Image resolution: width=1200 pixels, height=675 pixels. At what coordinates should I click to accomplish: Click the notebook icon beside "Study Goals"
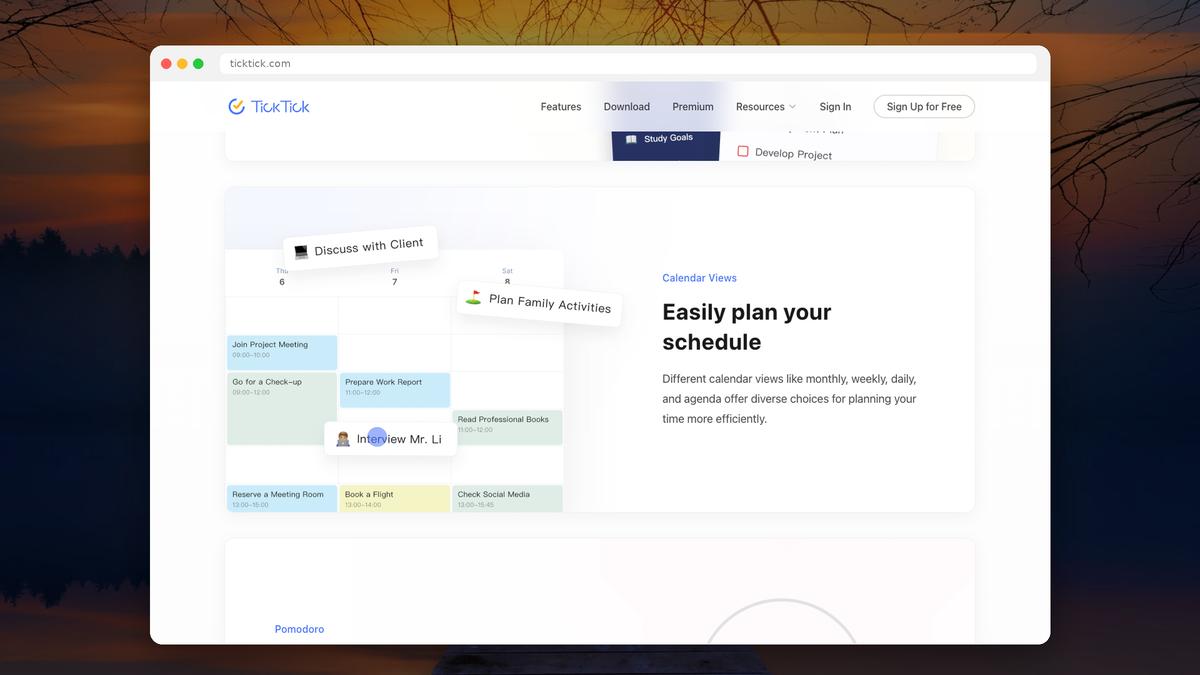click(629, 139)
